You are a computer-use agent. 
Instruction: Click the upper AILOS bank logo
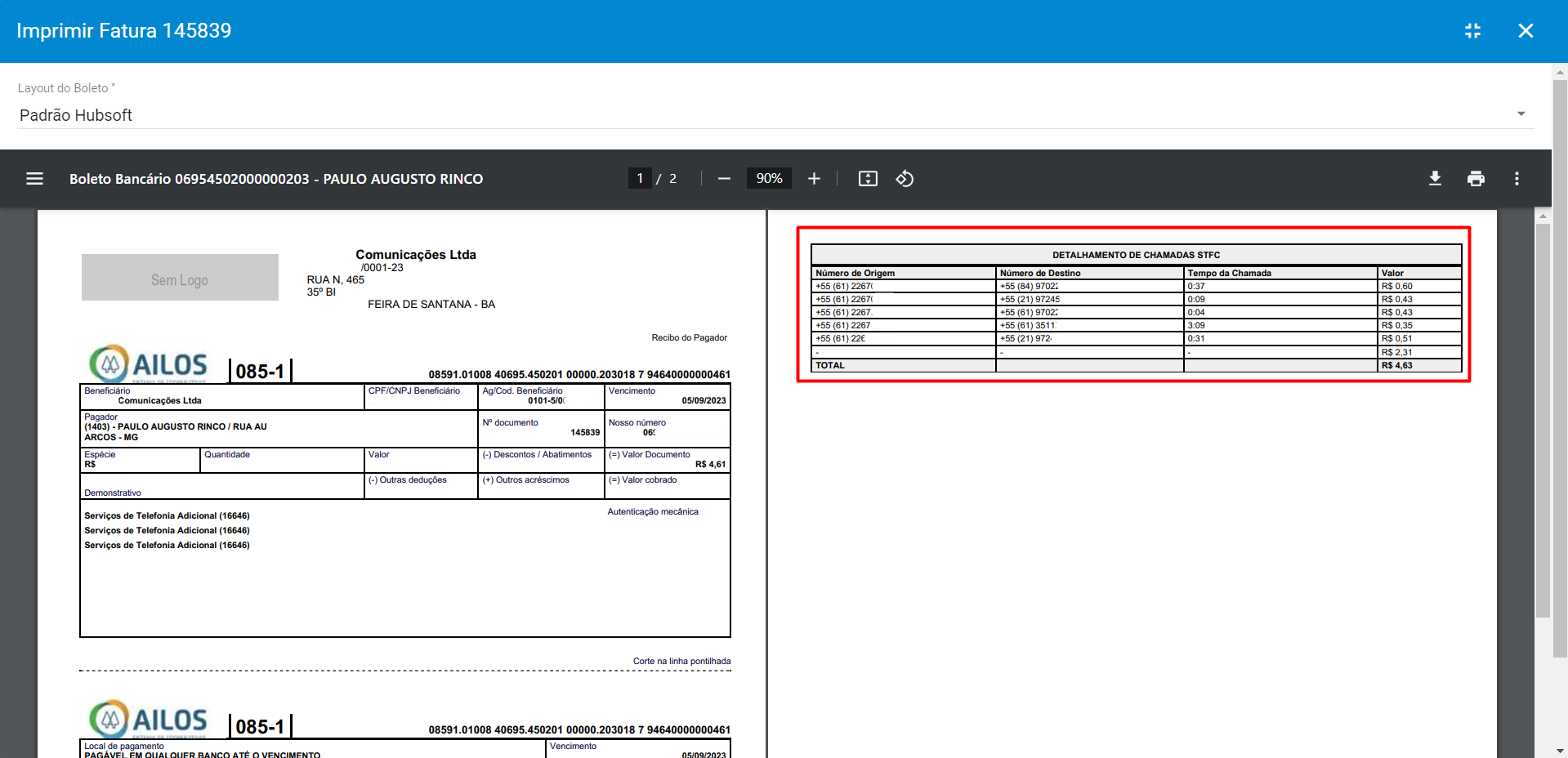tap(148, 363)
